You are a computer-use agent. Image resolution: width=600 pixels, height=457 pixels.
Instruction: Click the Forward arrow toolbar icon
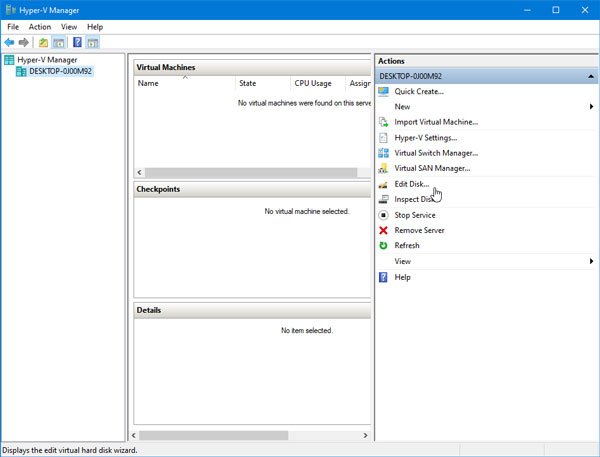click(x=24, y=42)
